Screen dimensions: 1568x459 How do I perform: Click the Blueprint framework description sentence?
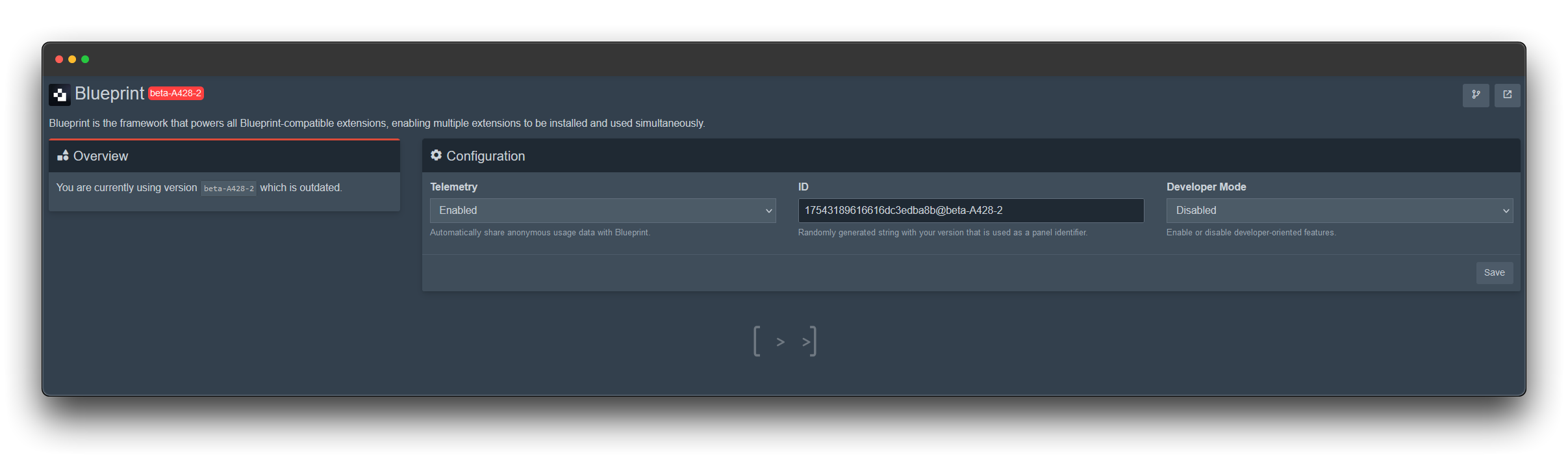[377, 124]
